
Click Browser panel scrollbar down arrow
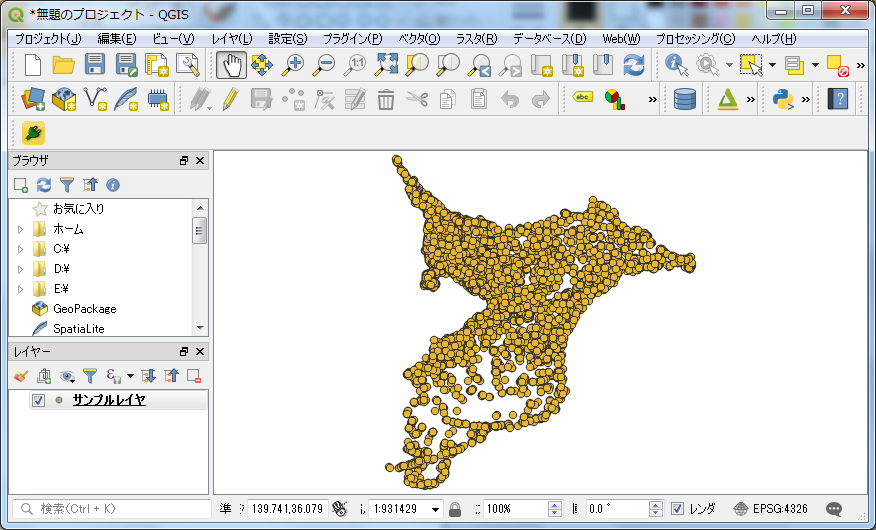click(200, 328)
